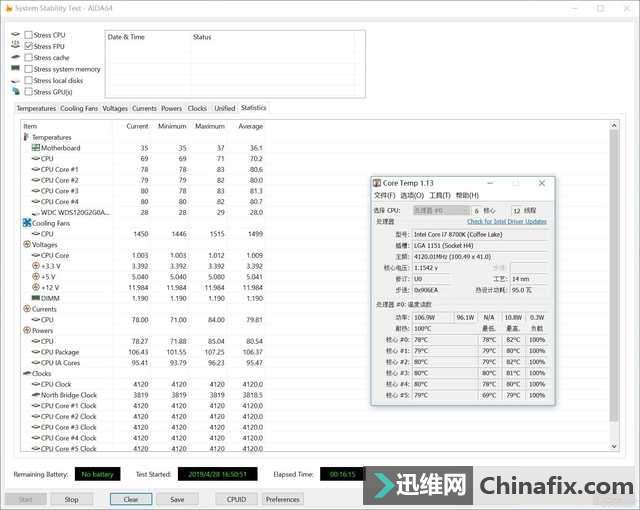The height and width of the screenshot is (510, 640).
Task: Select the CPU Clock row
Action: click(143, 384)
